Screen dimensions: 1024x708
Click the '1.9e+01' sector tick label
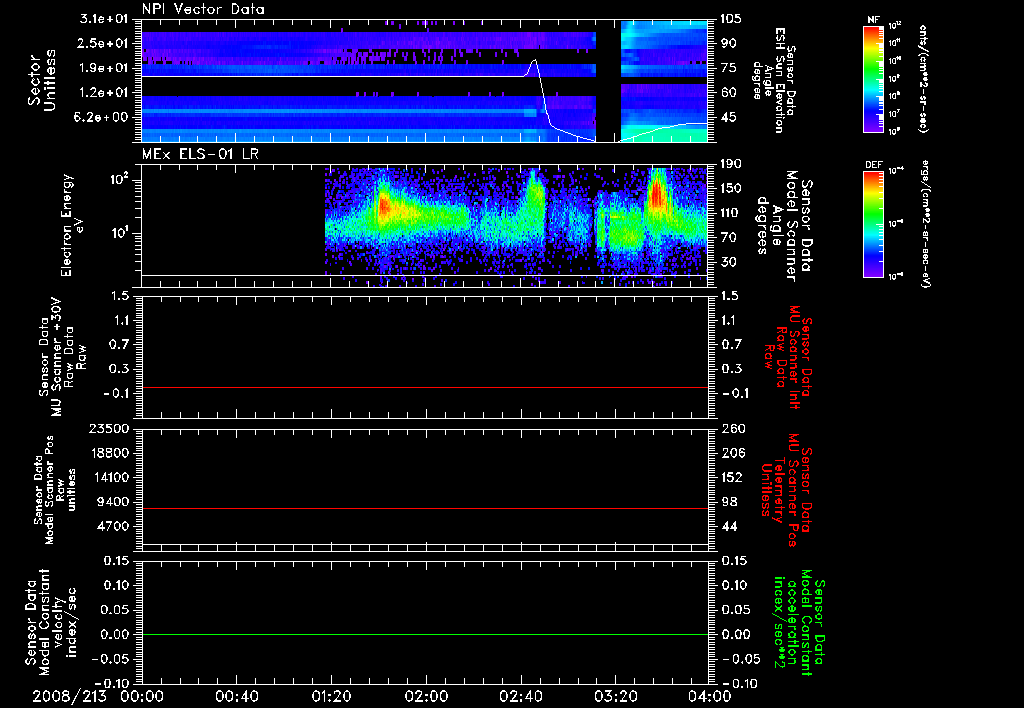104,68
